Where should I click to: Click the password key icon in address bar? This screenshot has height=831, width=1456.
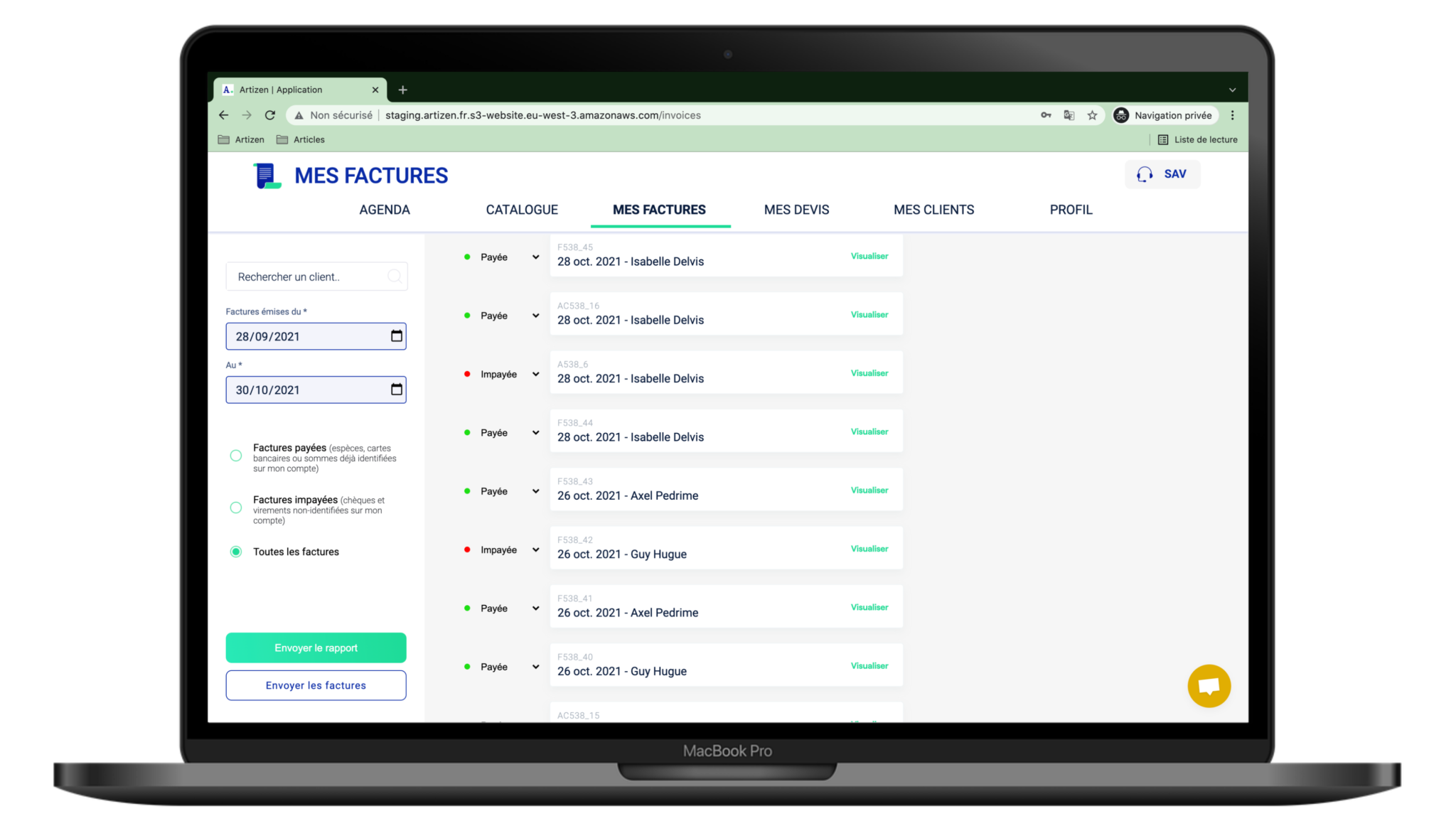1046,115
